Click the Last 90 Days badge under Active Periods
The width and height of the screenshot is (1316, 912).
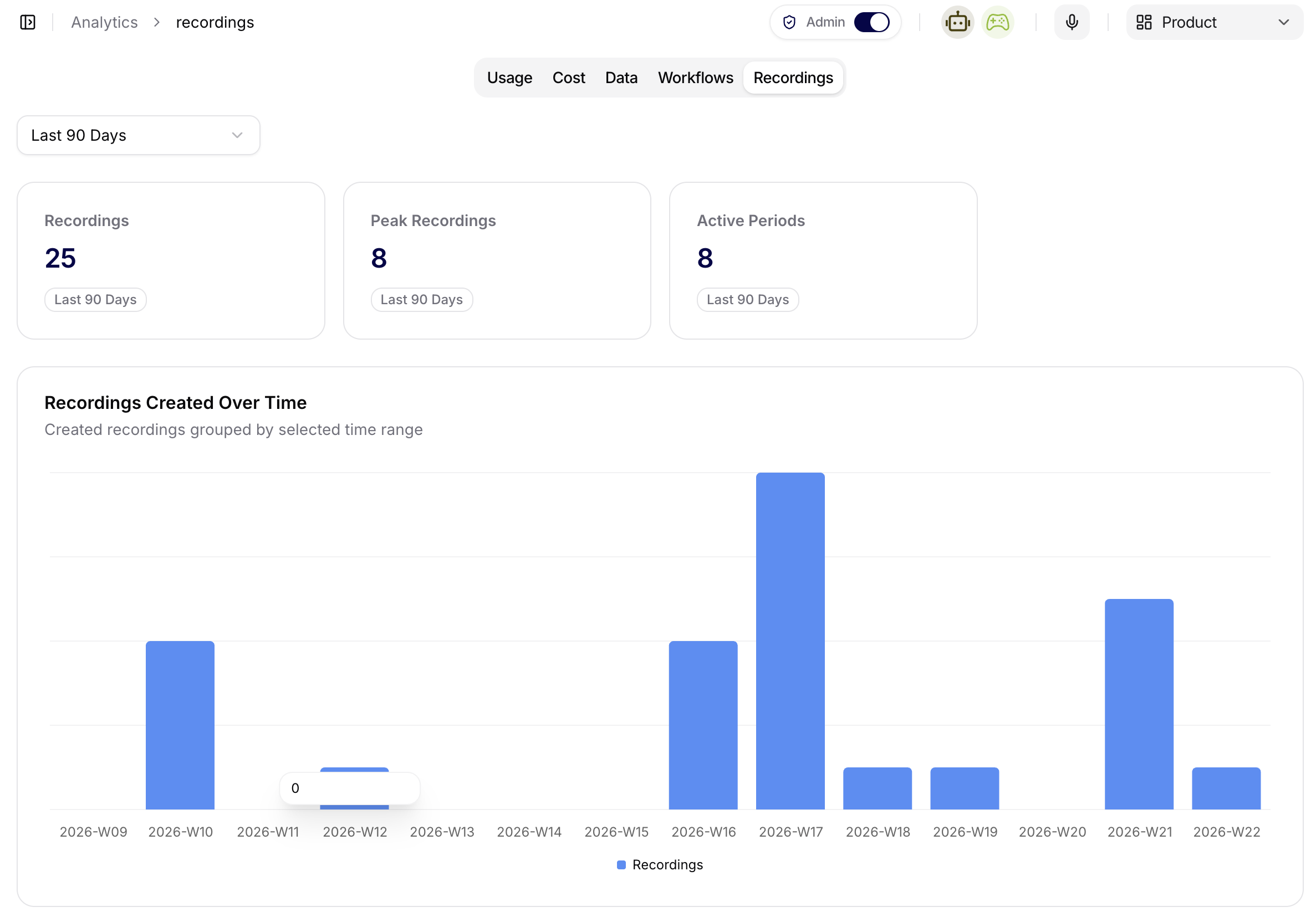748,299
